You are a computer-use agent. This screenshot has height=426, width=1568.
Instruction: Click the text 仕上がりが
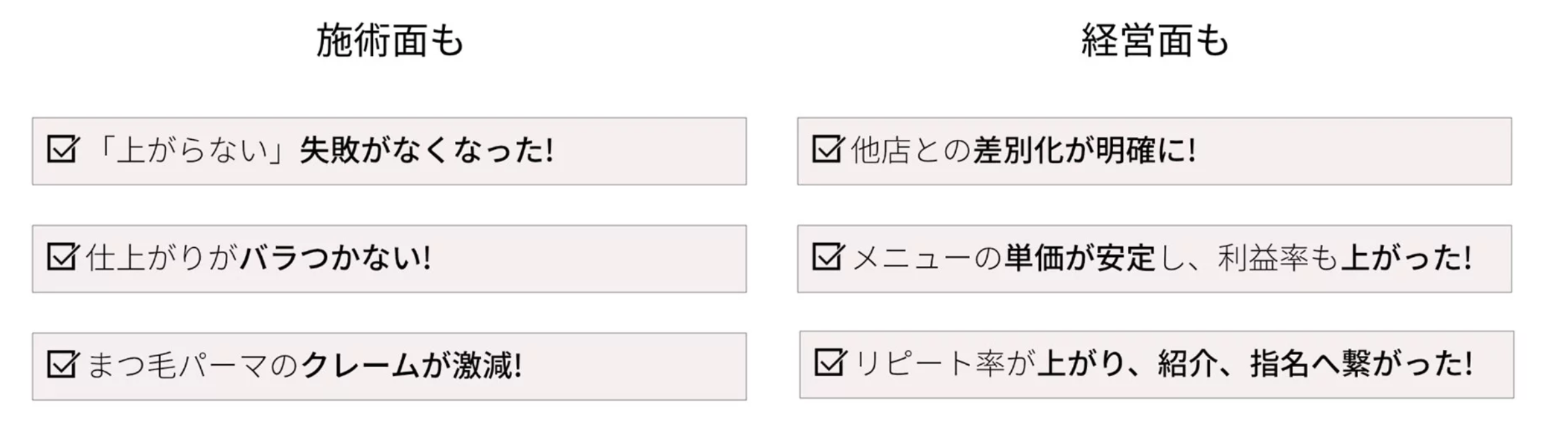(162, 258)
